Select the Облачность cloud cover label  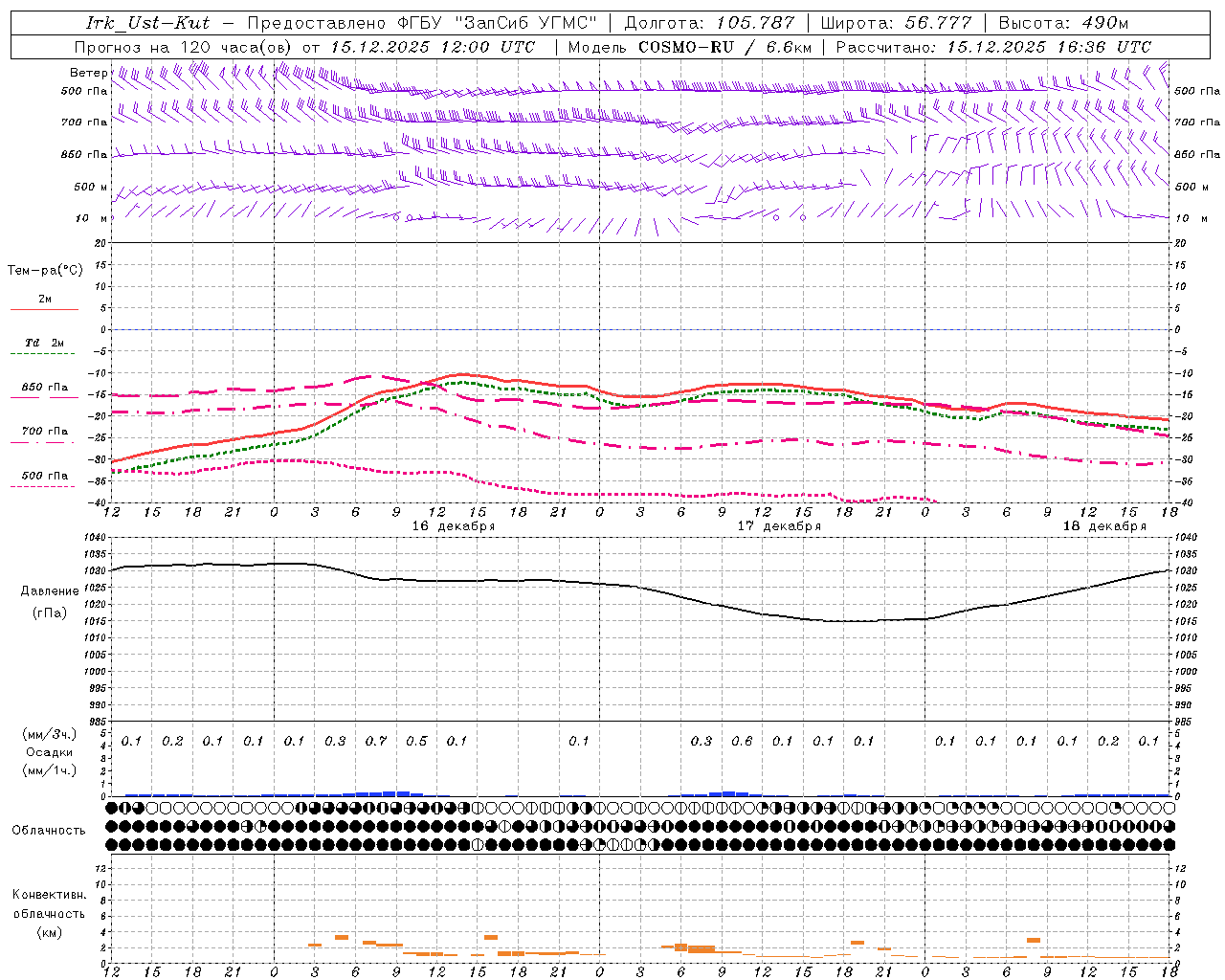point(49,831)
